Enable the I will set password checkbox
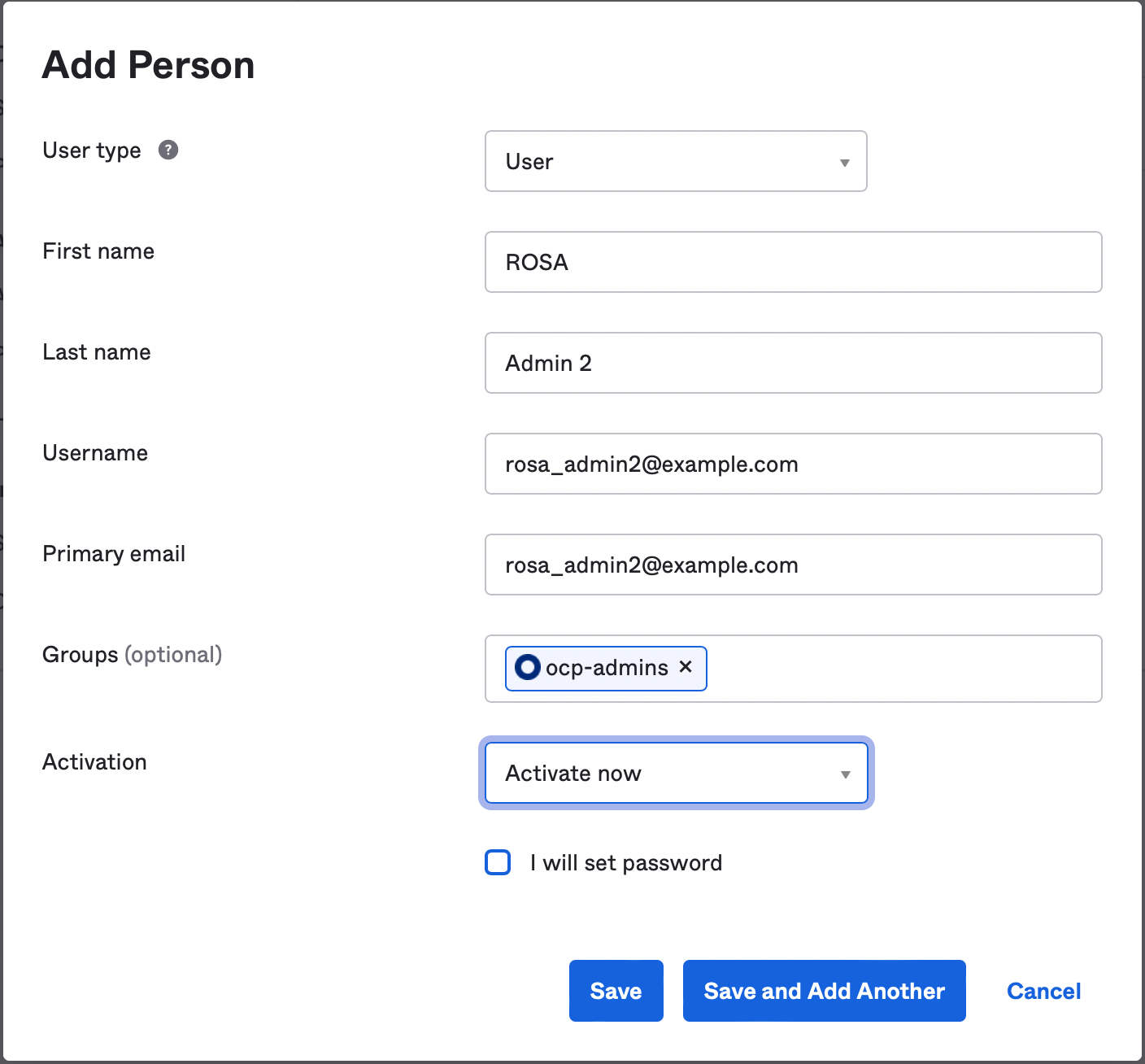1145x1064 pixels. click(497, 862)
